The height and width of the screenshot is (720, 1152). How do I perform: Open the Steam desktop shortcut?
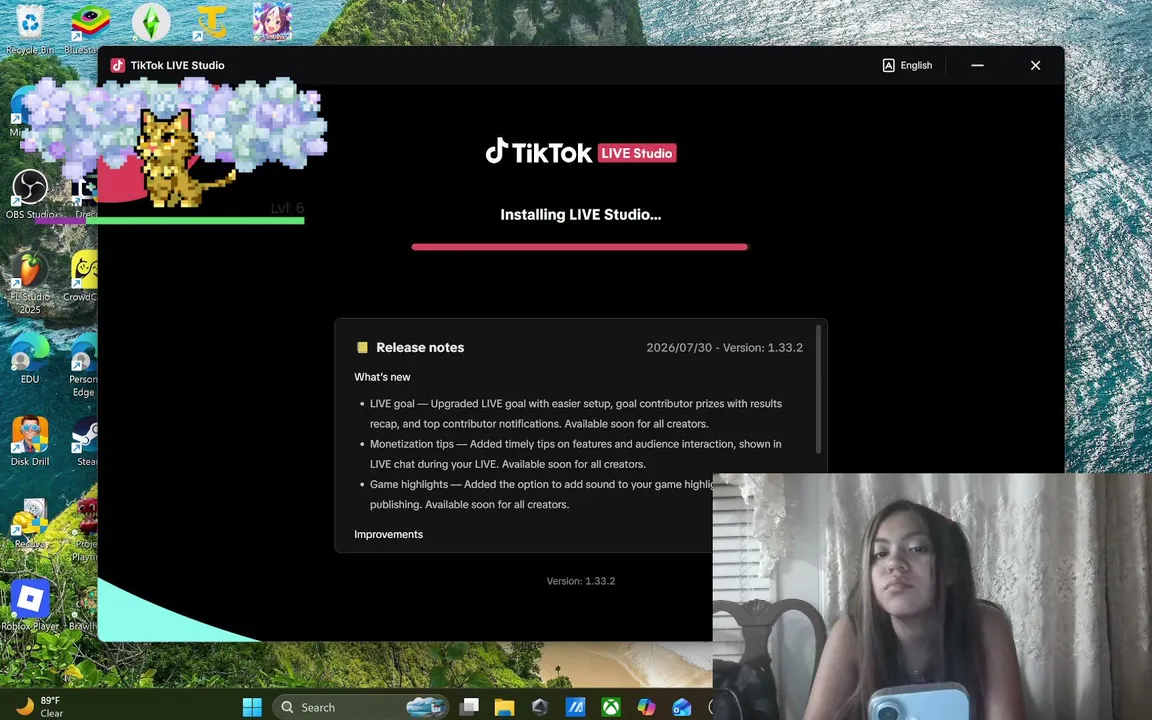click(x=85, y=442)
